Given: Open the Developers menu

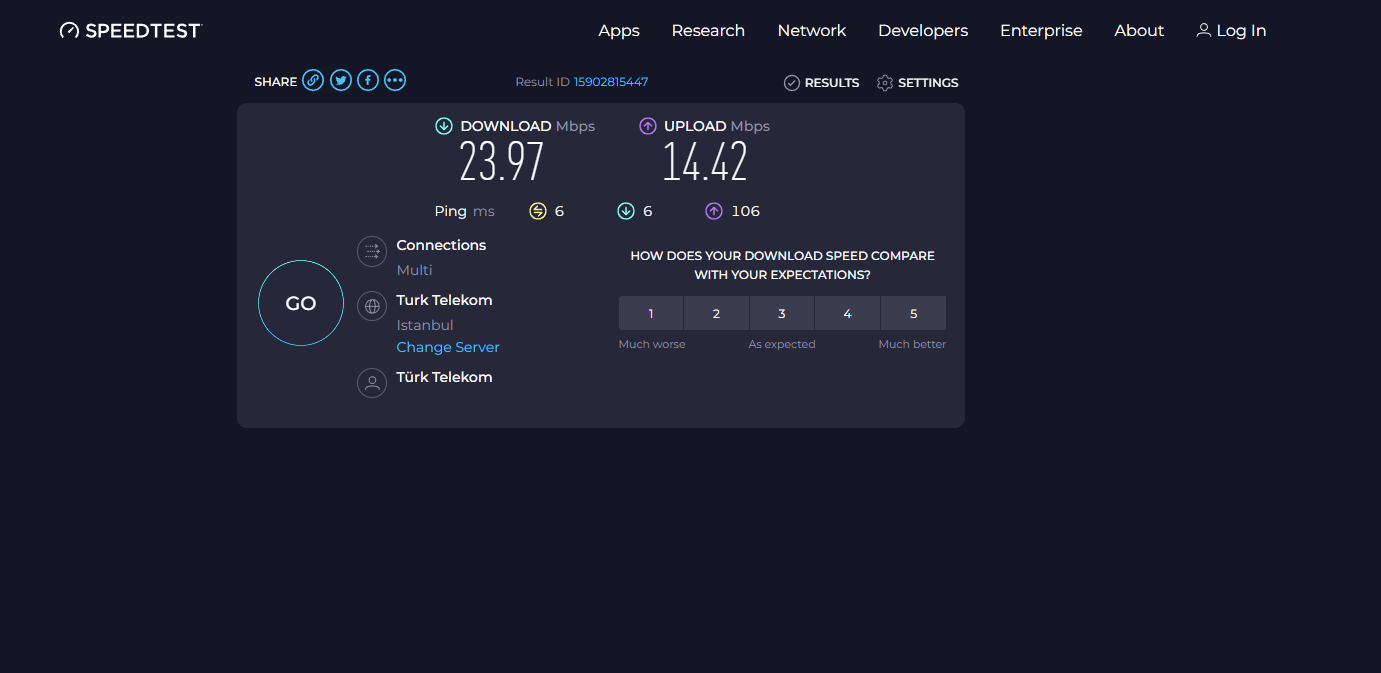Looking at the screenshot, I should (x=923, y=31).
